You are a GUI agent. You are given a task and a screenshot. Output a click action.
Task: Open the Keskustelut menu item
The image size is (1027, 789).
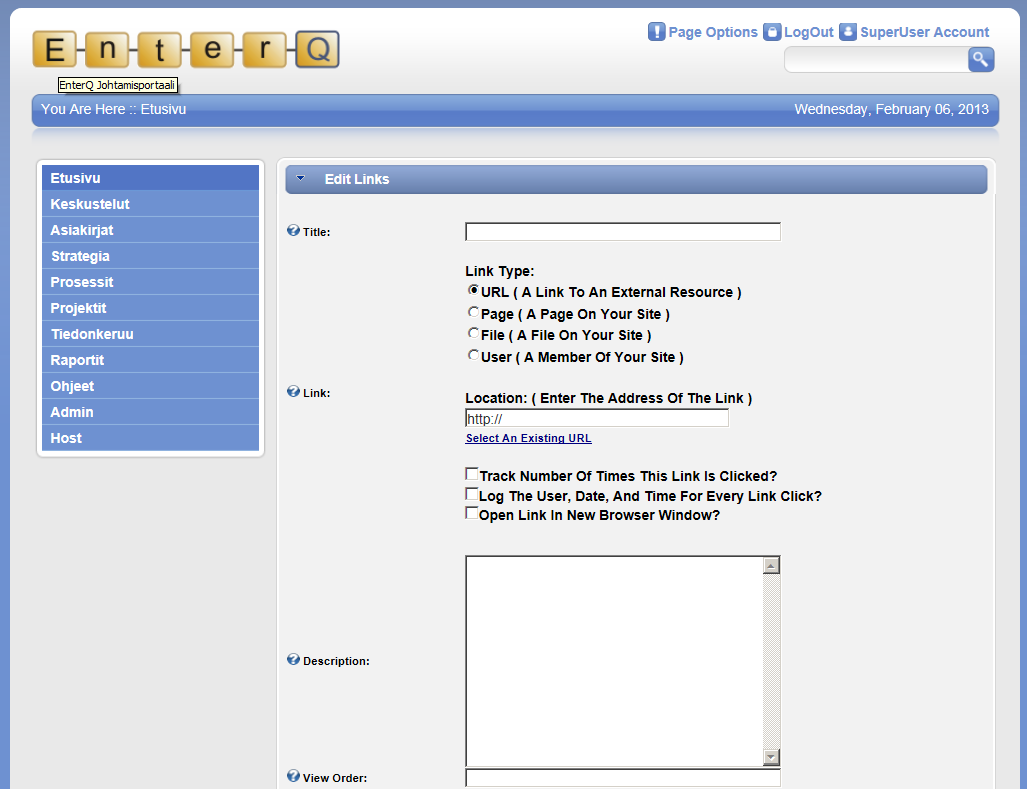pos(151,204)
